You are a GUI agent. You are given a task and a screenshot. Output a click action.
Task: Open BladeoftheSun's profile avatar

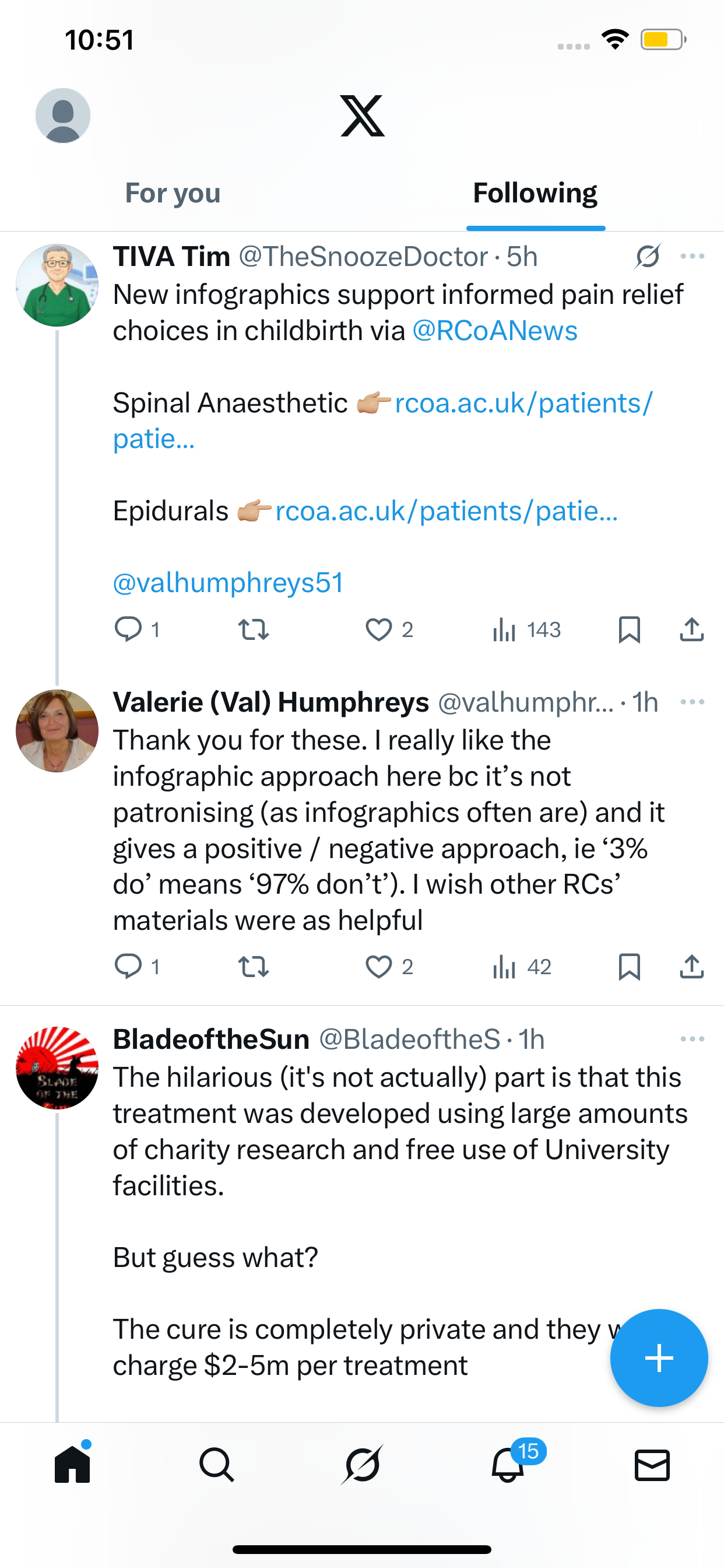pos(57,1067)
